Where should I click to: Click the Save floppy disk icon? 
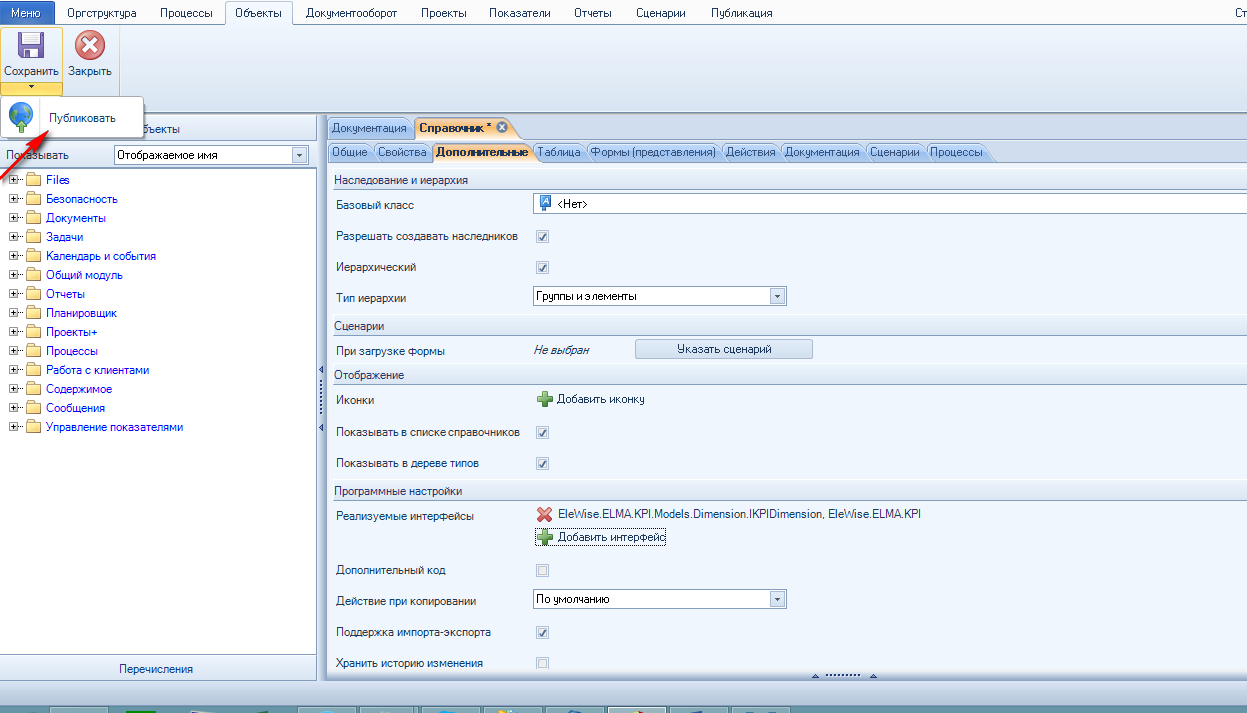[31, 46]
